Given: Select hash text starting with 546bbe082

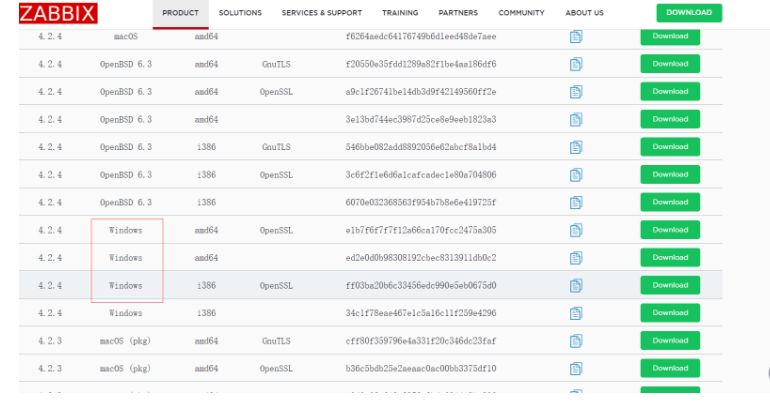Looking at the screenshot, I should click(x=421, y=147).
